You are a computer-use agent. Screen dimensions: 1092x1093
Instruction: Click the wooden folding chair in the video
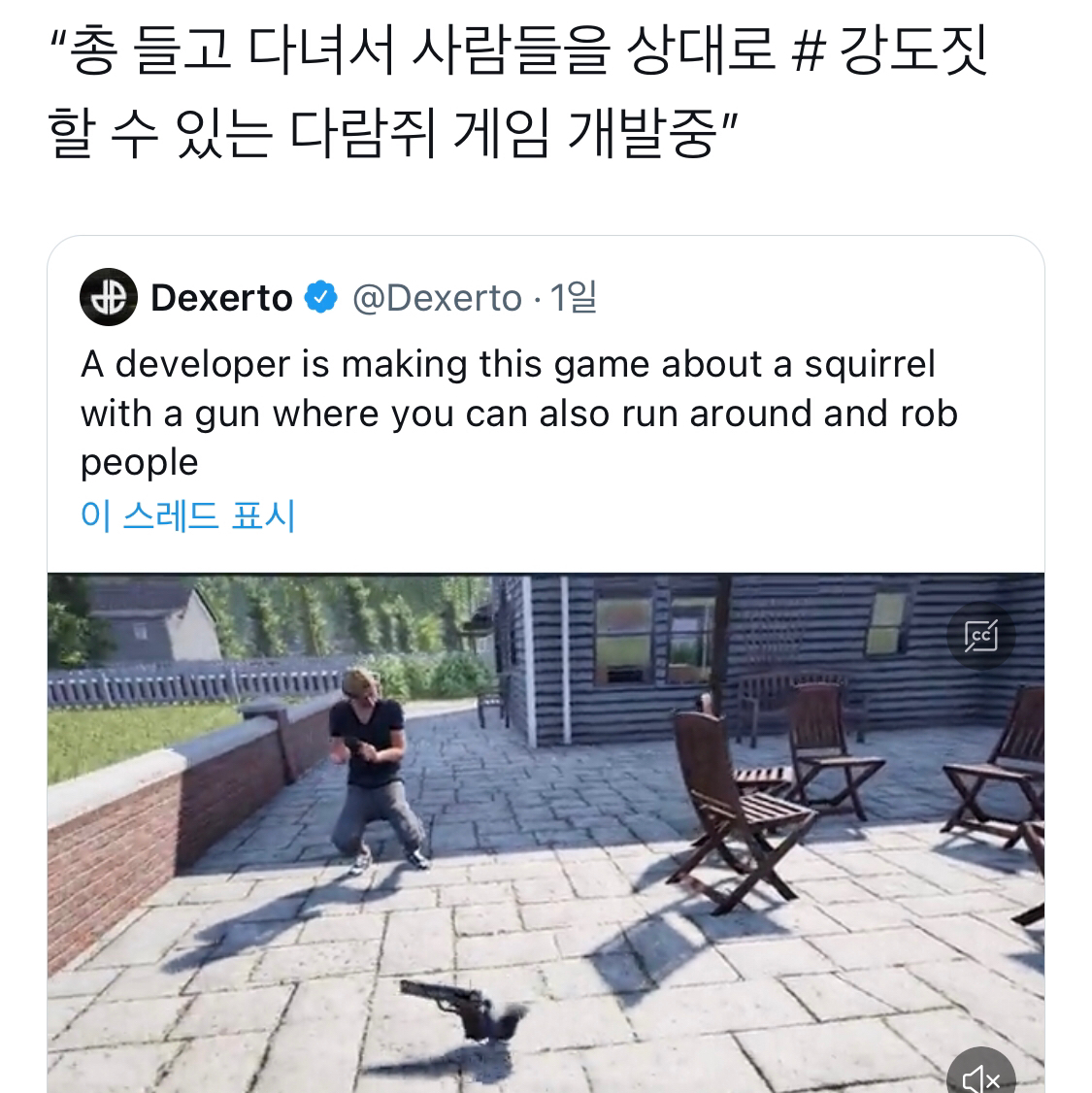[740, 809]
